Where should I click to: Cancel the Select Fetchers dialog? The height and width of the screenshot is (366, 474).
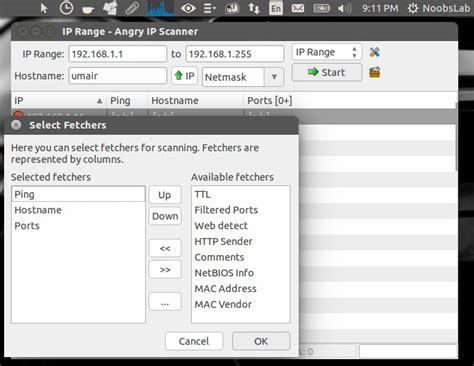pyautogui.click(x=194, y=341)
